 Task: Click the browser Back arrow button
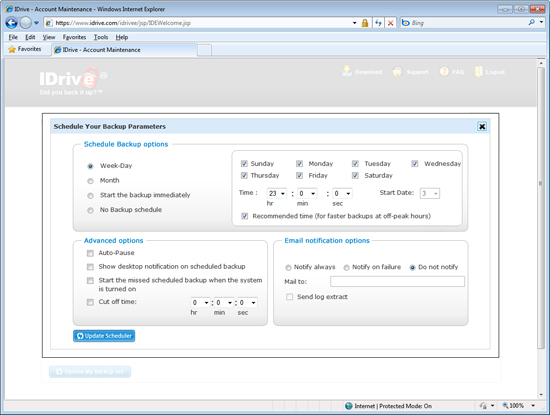11,23
